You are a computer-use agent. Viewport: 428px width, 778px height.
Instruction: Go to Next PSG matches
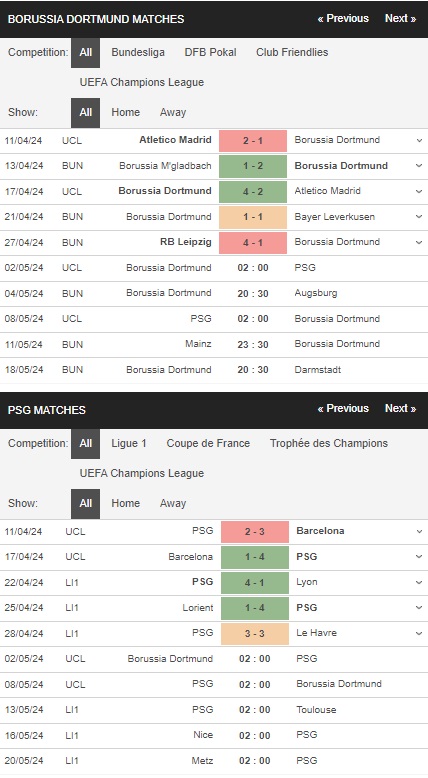pos(400,408)
